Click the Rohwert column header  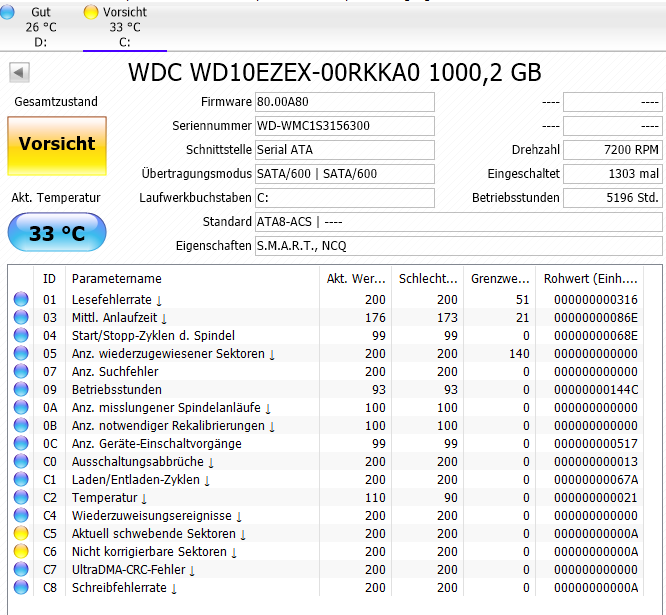coord(590,279)
